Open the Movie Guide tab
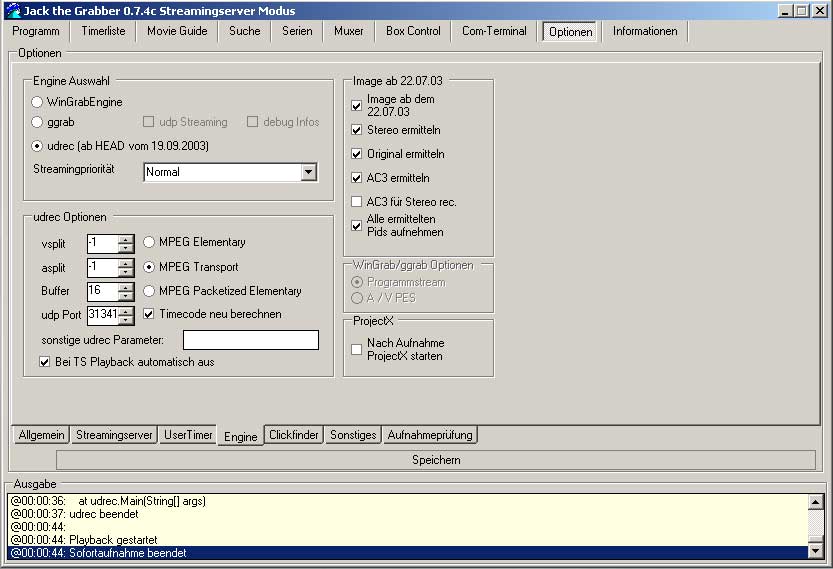The image size is (833, 569). point(177,31)
